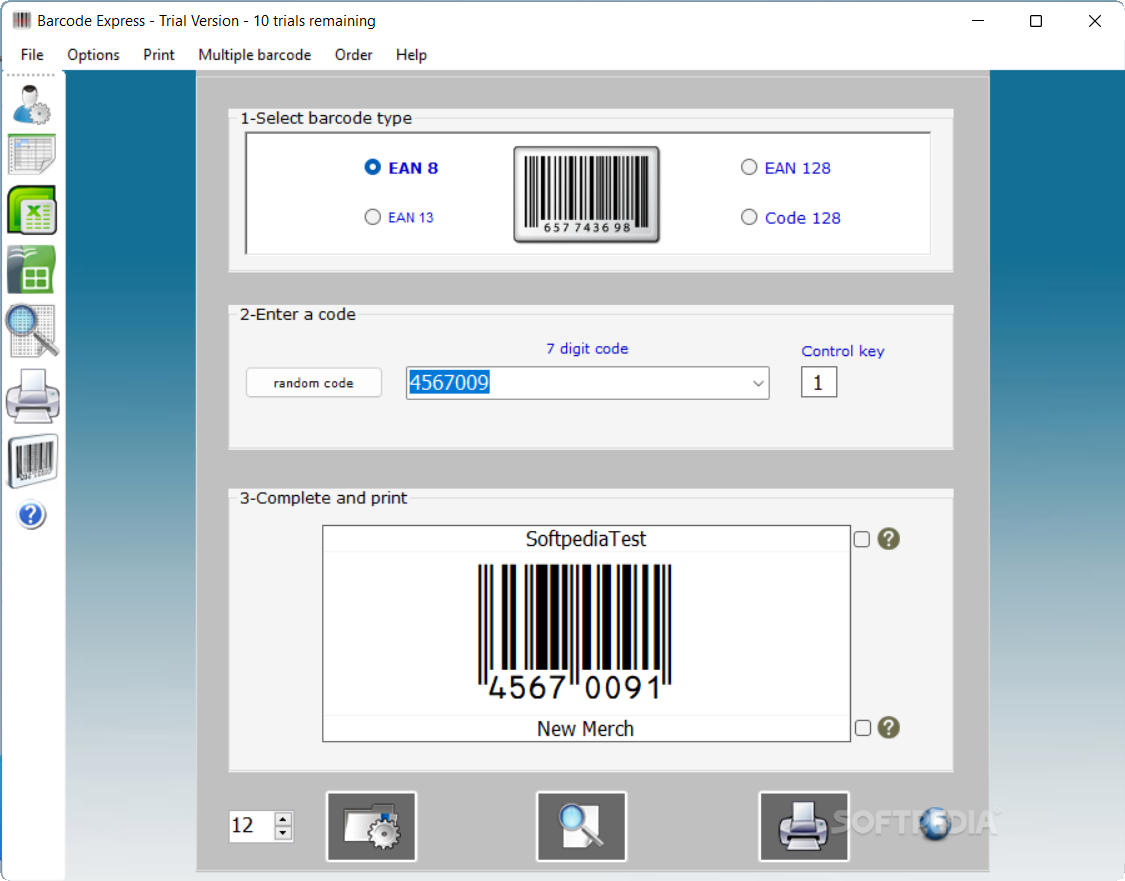Expand the 7 digit code dropdown arrow
The image size is (1125, 881).
758,383
